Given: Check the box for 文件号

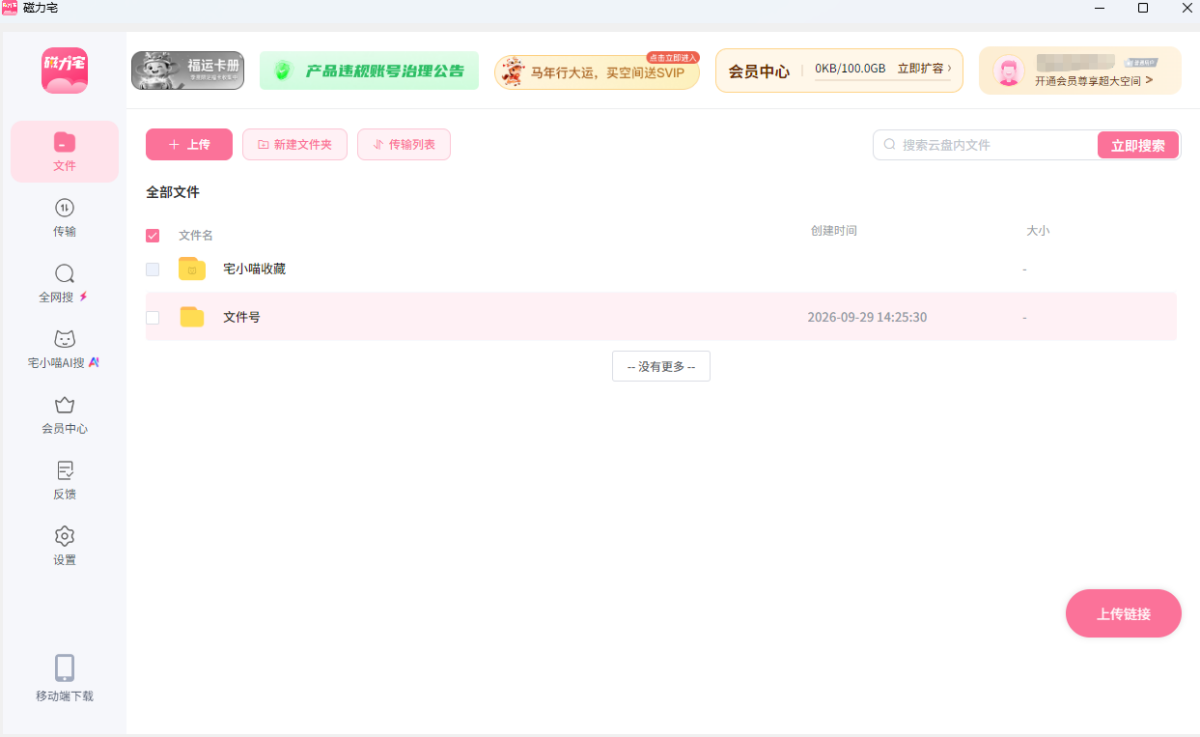Looking at the screenshot, I should [153, 317].
